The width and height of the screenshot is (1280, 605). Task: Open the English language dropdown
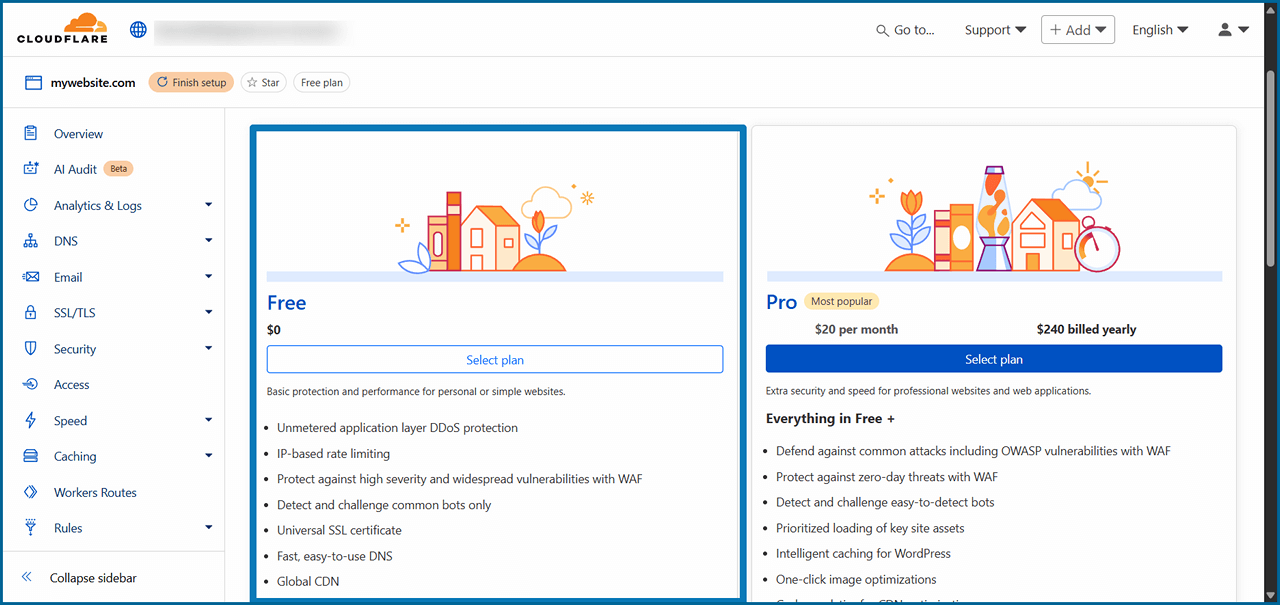click(x=1160, y=30)
